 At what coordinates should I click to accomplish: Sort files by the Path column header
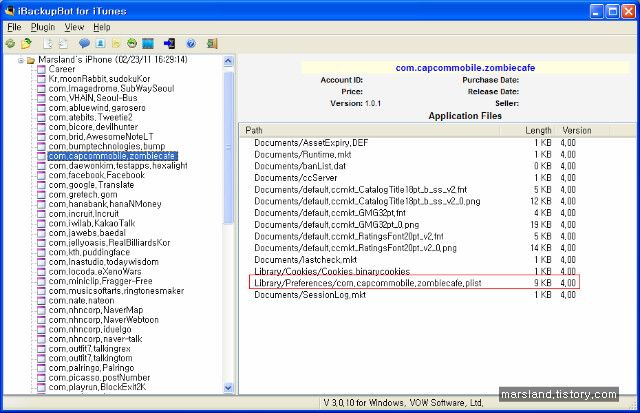point(369,131)
